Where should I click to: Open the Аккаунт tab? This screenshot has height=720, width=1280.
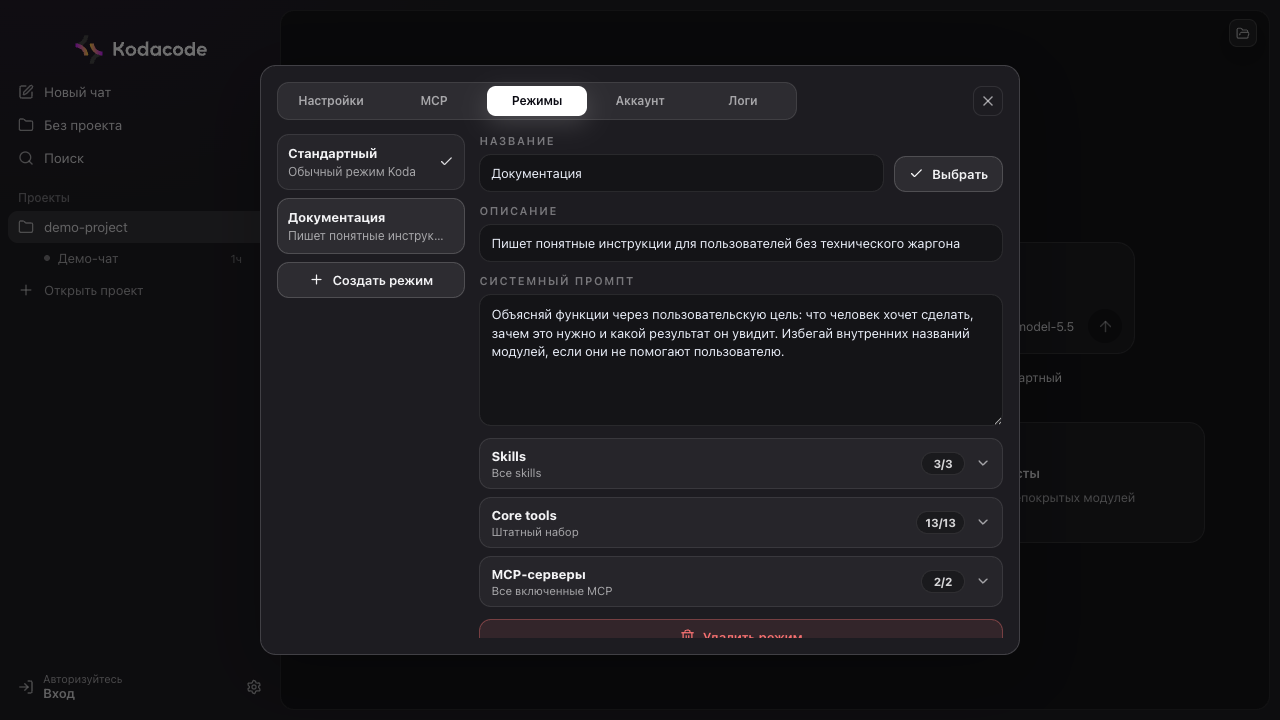tap(640, 101)
